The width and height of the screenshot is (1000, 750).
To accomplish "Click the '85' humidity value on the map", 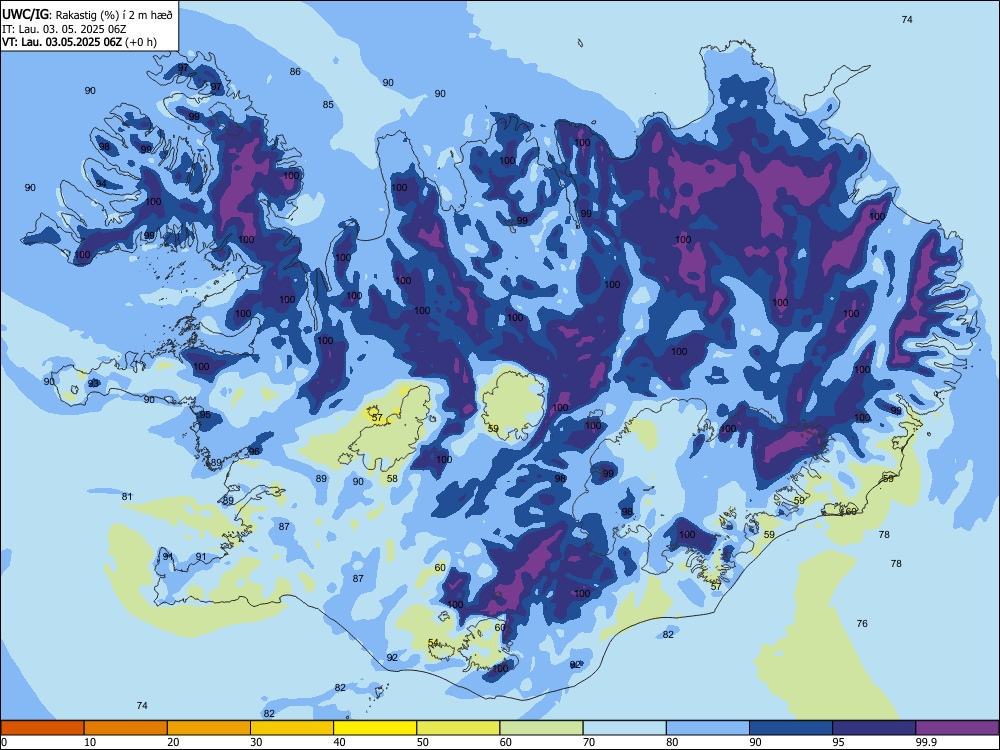I will (328, 105).
